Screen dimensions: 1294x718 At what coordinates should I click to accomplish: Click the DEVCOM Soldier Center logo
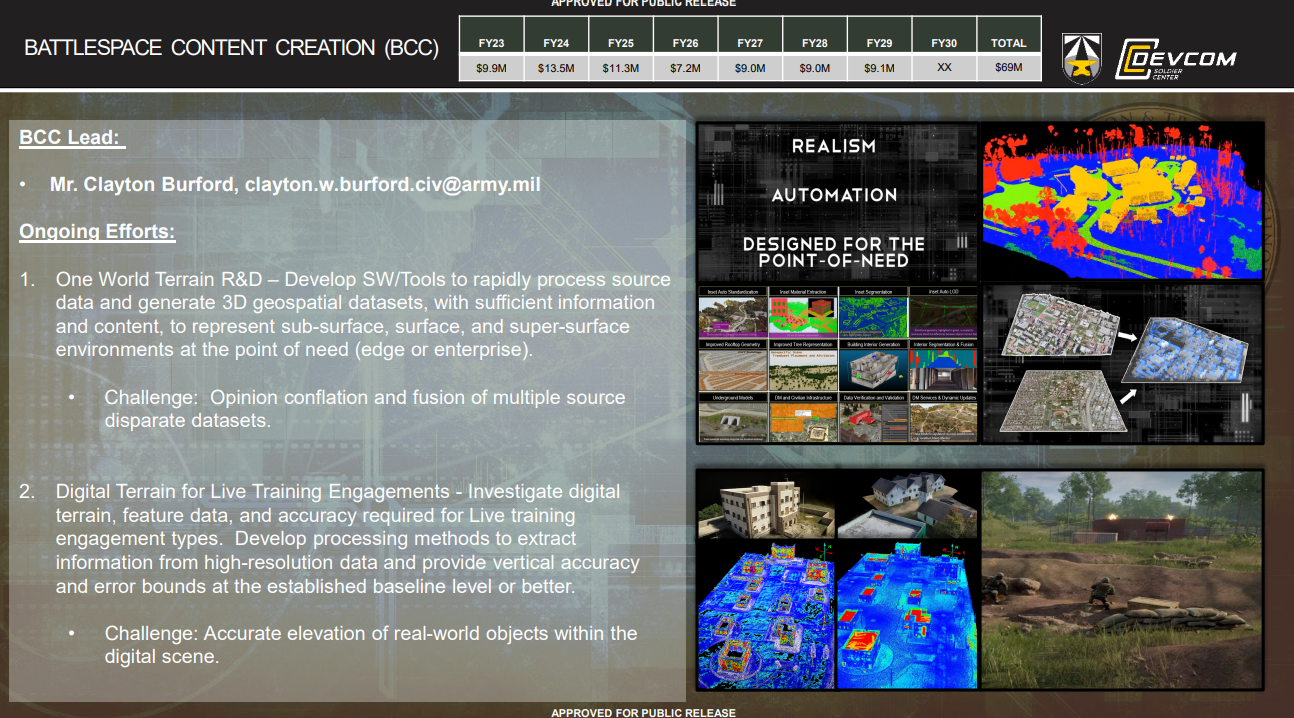pyautogui.click(x=1175, y=60)
